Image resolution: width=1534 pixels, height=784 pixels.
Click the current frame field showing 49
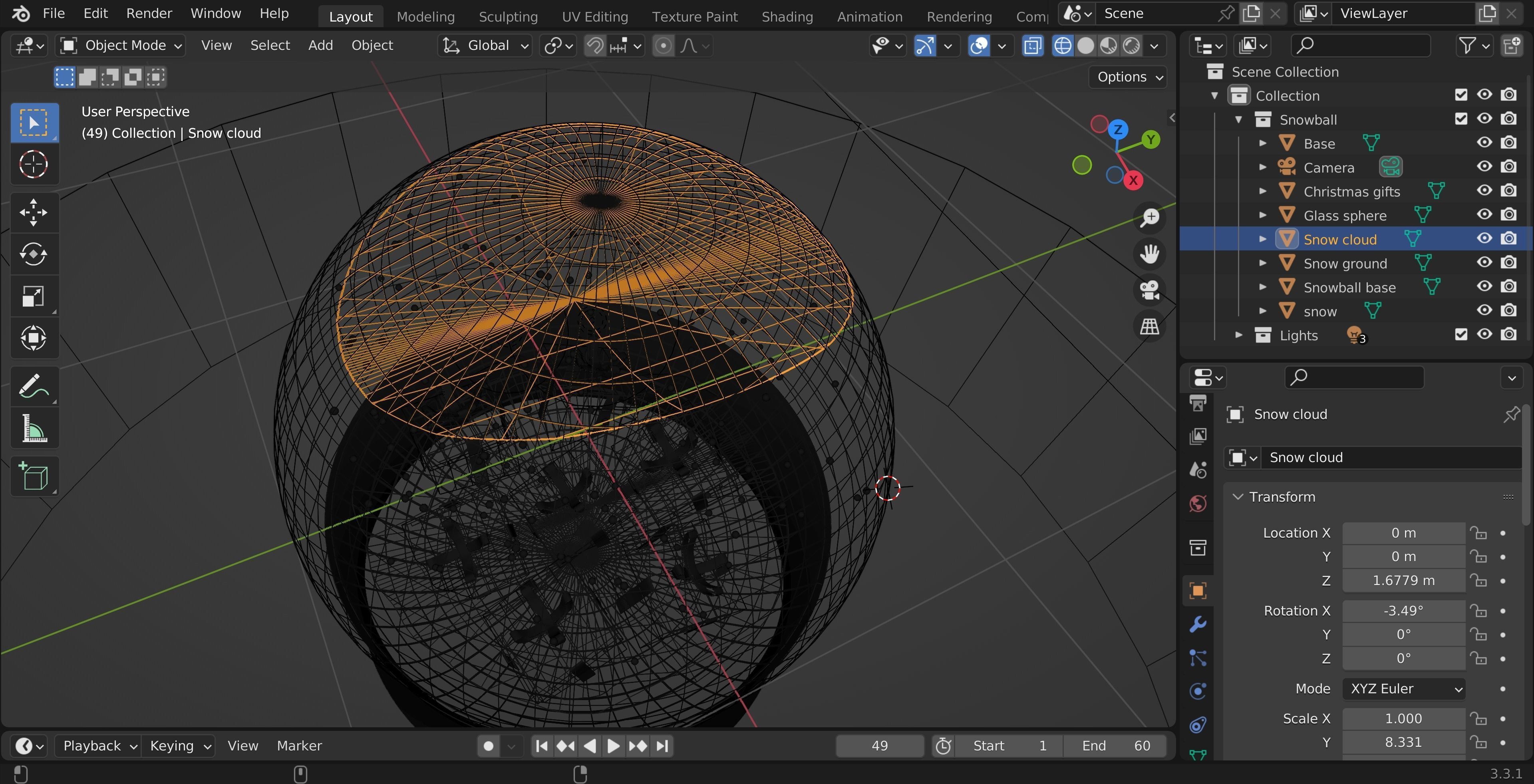[880, 746]
